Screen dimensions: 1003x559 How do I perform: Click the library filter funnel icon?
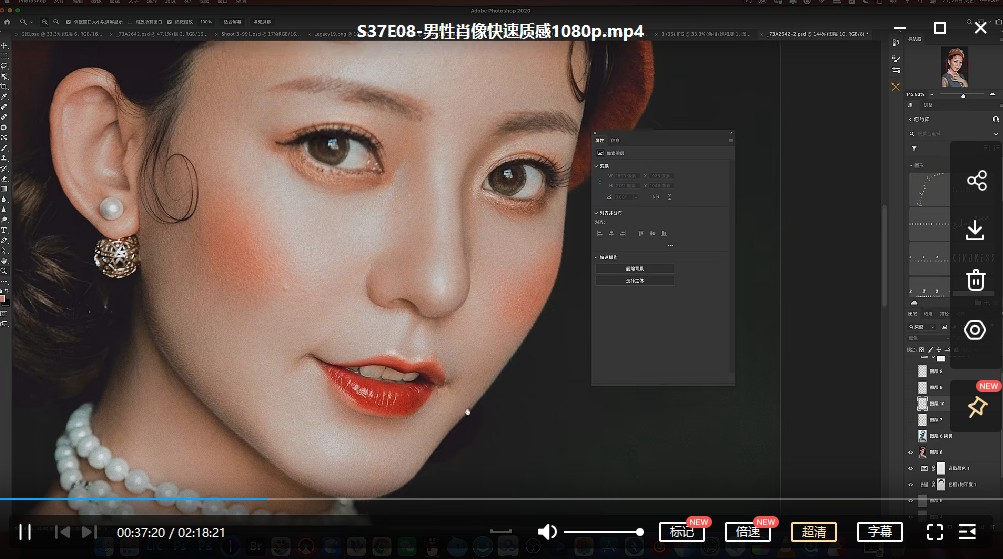coord(914,148)
